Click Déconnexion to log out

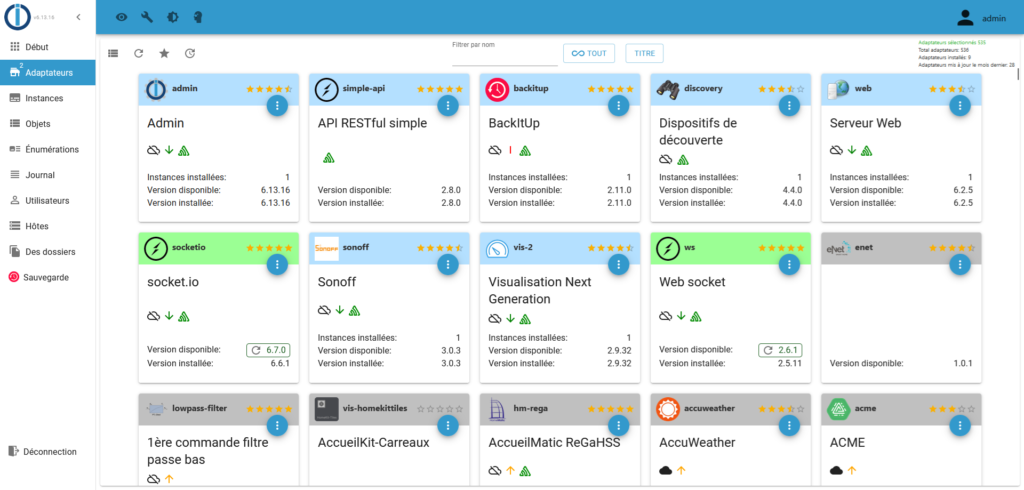click(48, 451)
